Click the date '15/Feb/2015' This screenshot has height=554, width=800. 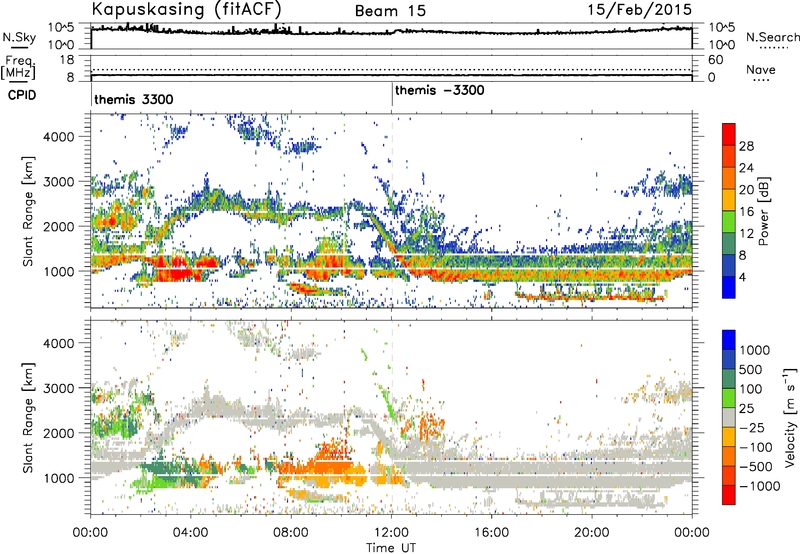click(640, 10)
